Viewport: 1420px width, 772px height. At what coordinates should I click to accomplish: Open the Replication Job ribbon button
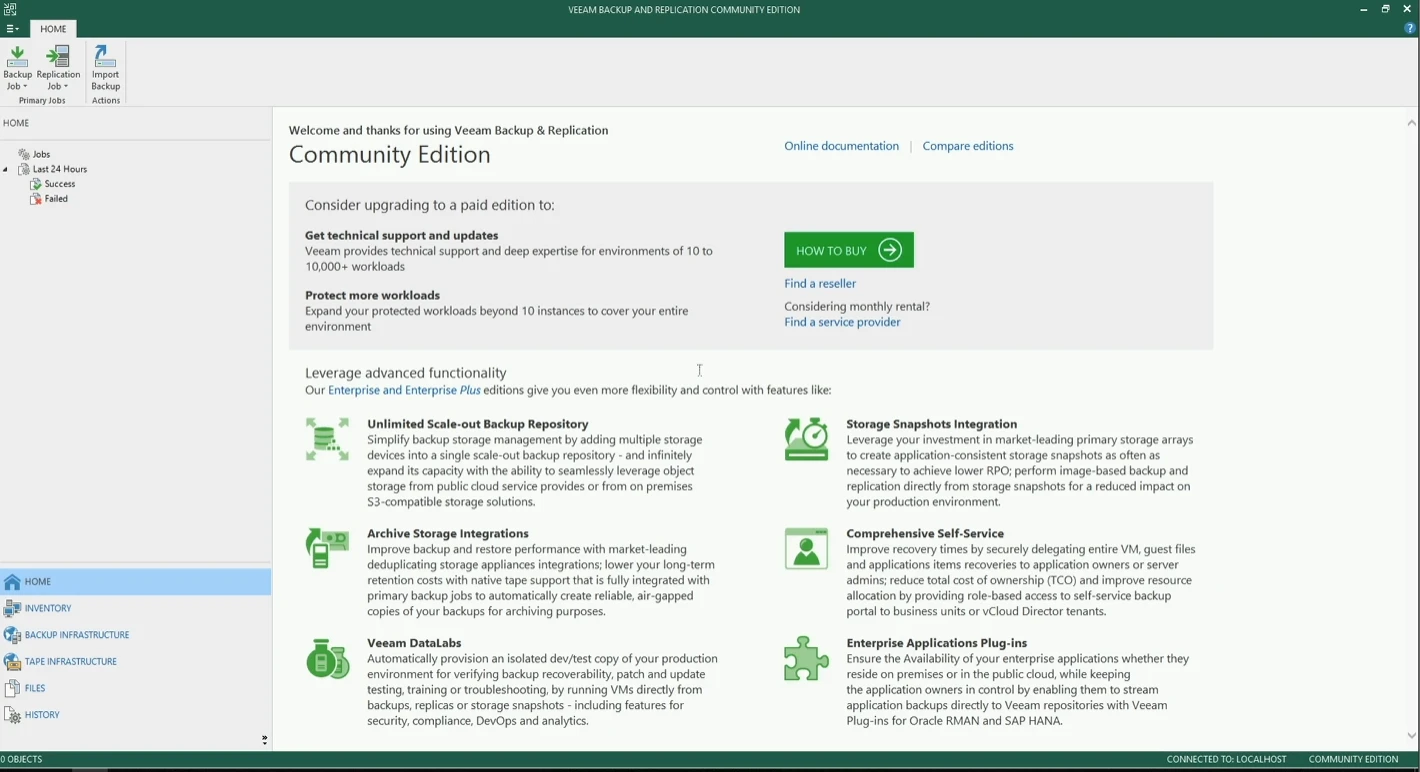[x=58, y=68]
